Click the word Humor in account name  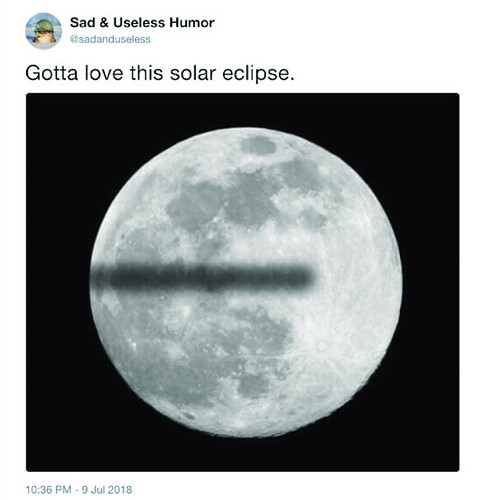(192, 23)
